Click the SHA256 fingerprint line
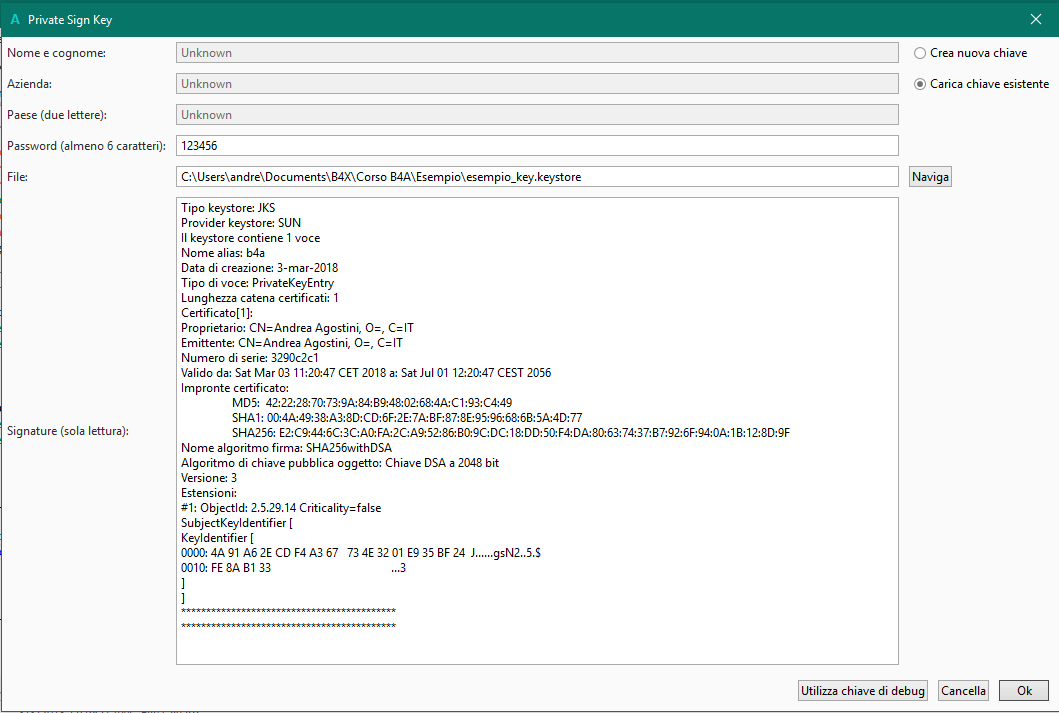This screenshot has height=713, width=1059. coord(511,433)
